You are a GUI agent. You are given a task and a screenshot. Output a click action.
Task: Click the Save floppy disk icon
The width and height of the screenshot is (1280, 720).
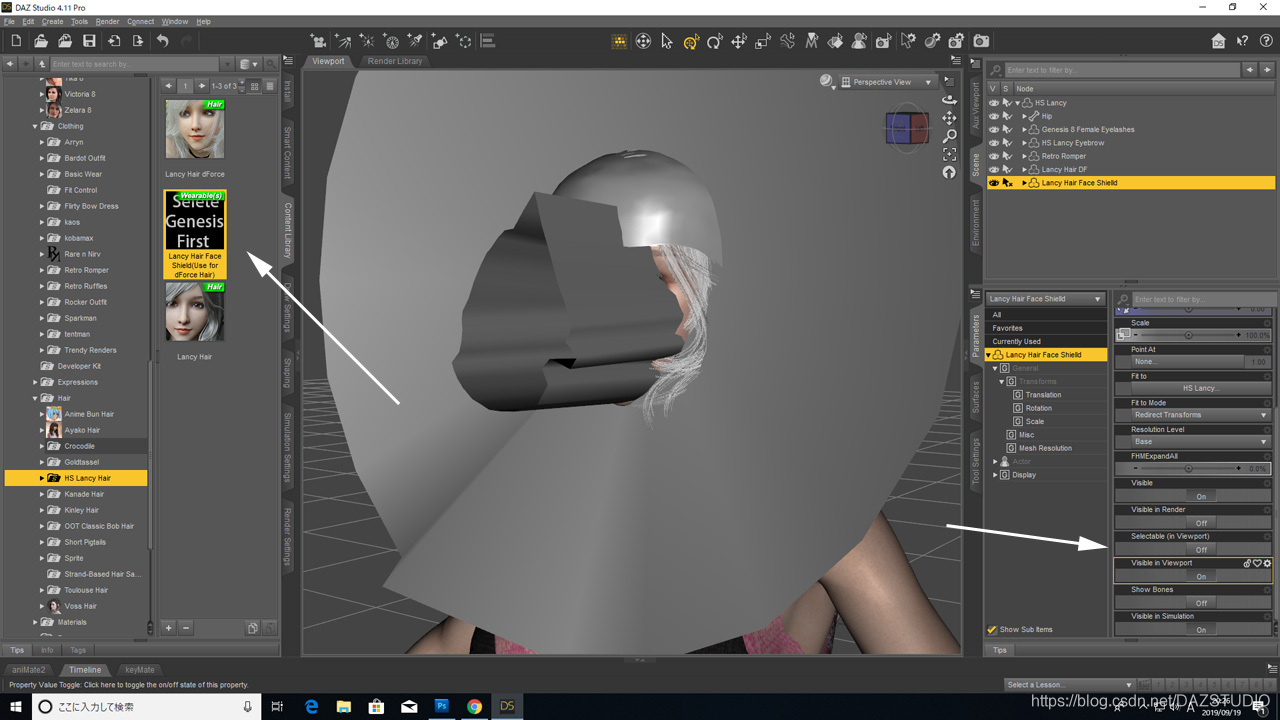[x=89, y=41]
